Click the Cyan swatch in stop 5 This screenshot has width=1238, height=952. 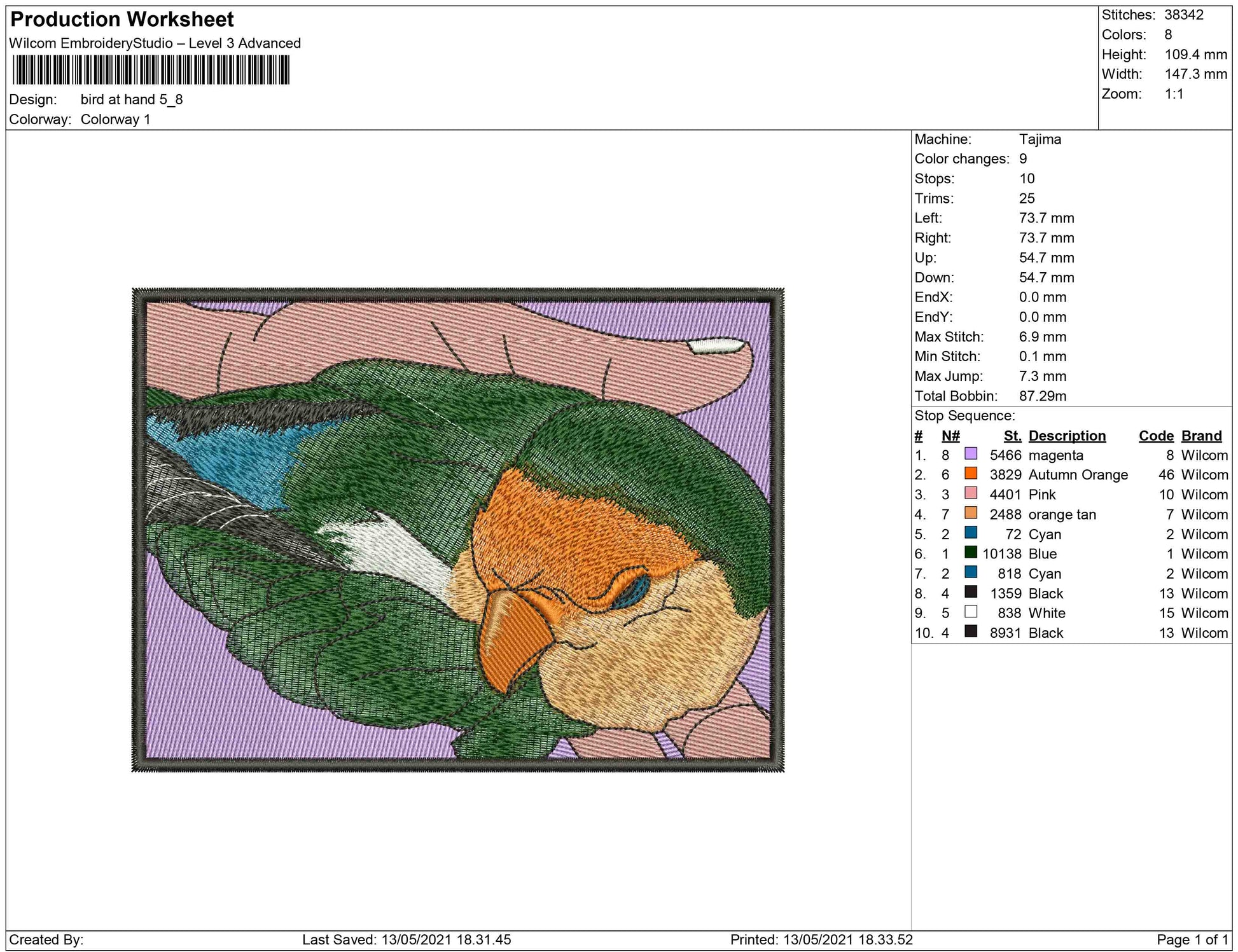971,533
